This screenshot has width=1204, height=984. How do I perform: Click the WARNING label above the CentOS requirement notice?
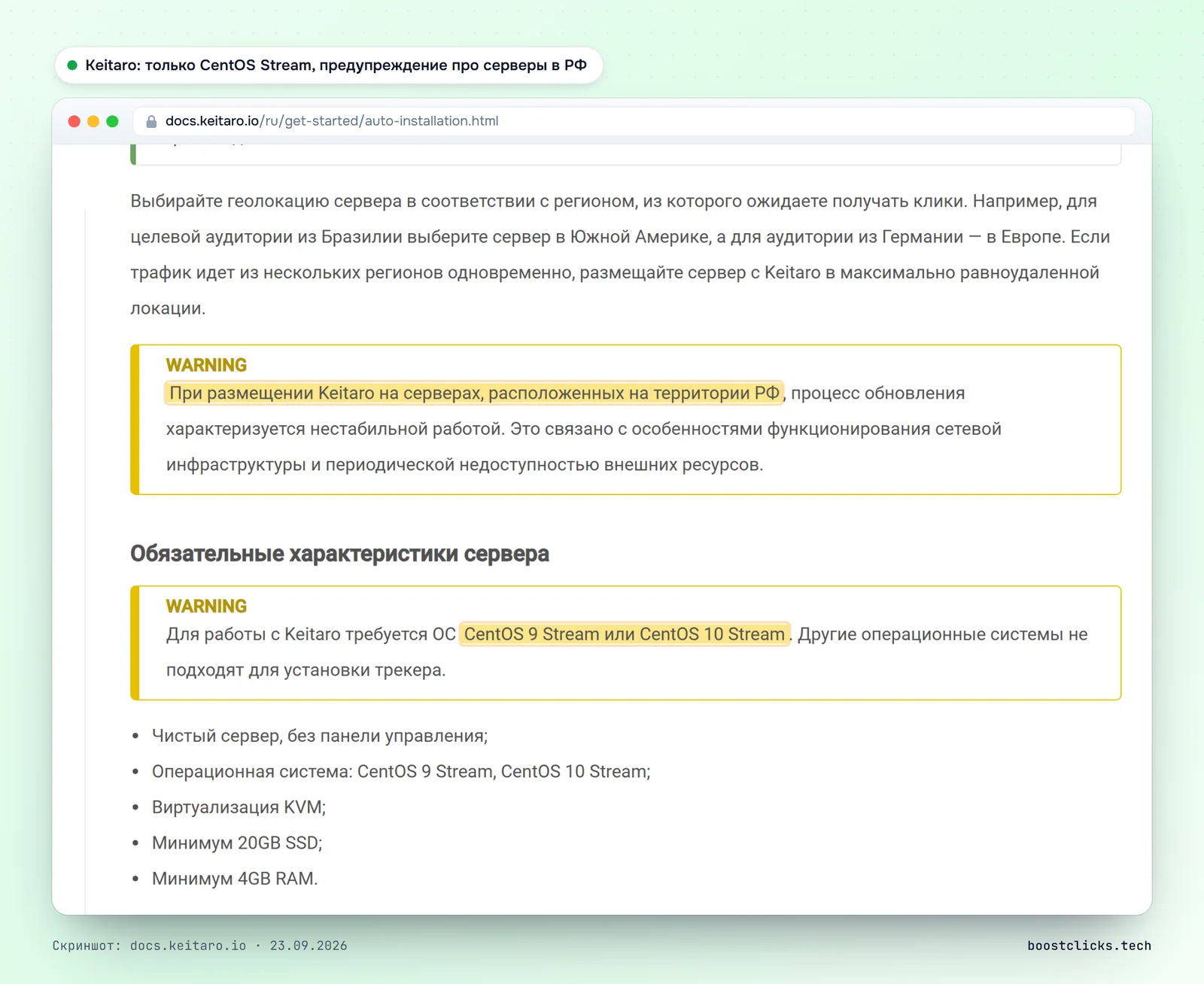click(206, 606)
